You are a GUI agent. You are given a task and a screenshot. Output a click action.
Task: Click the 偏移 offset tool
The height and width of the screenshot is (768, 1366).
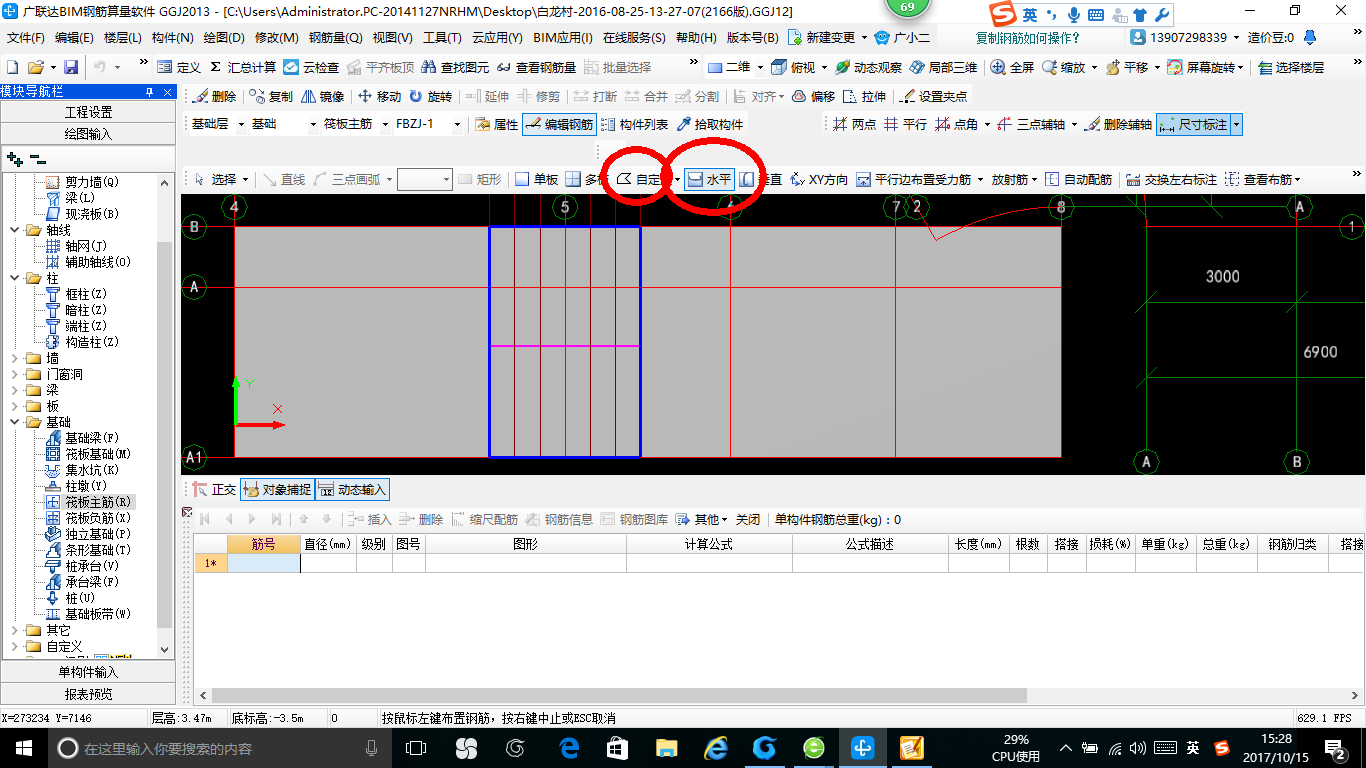point(813,97)
